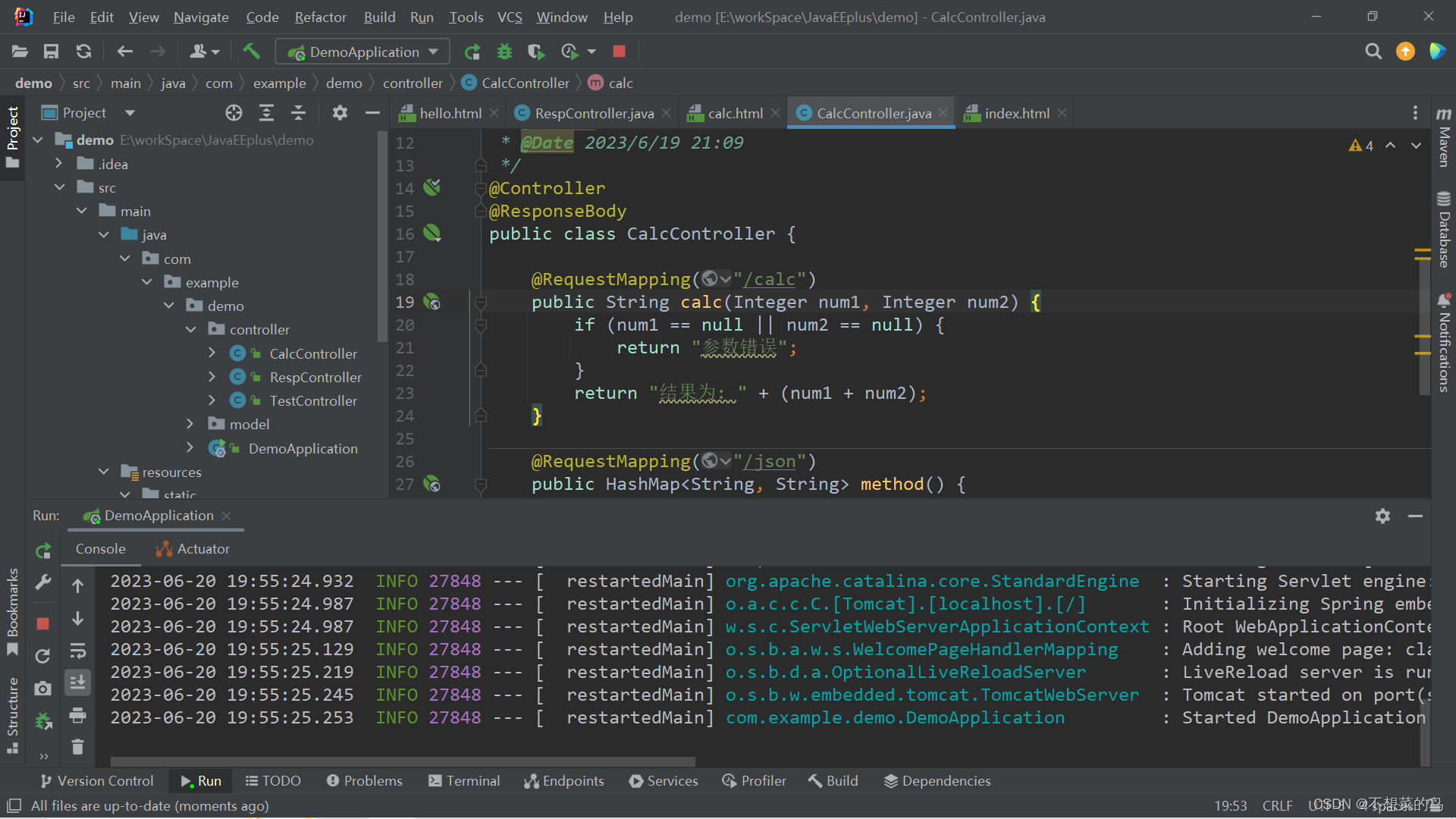The height and width of the screenshot is (819, 1456).
Task: Click the Rerun DemoApplication icon in Run panel
Action: pyautogui.click(x=43, y=551)
